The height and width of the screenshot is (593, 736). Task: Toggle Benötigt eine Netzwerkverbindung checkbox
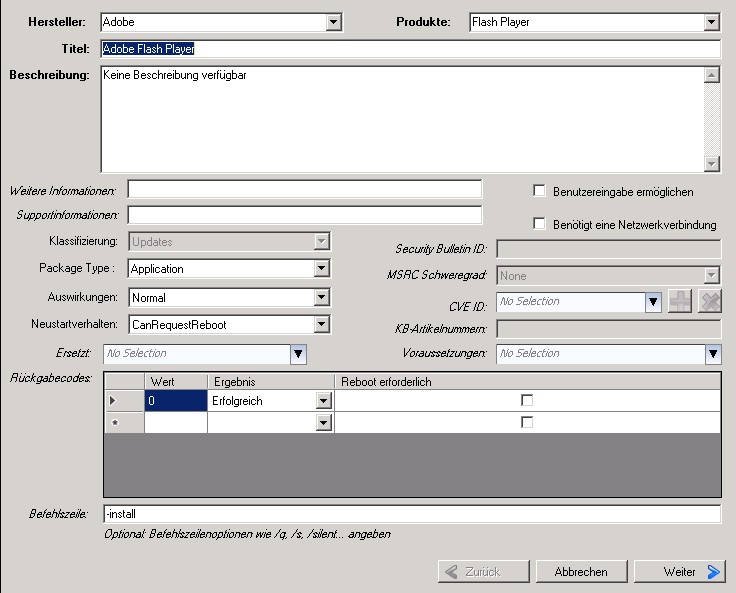[x=539, y=223]
